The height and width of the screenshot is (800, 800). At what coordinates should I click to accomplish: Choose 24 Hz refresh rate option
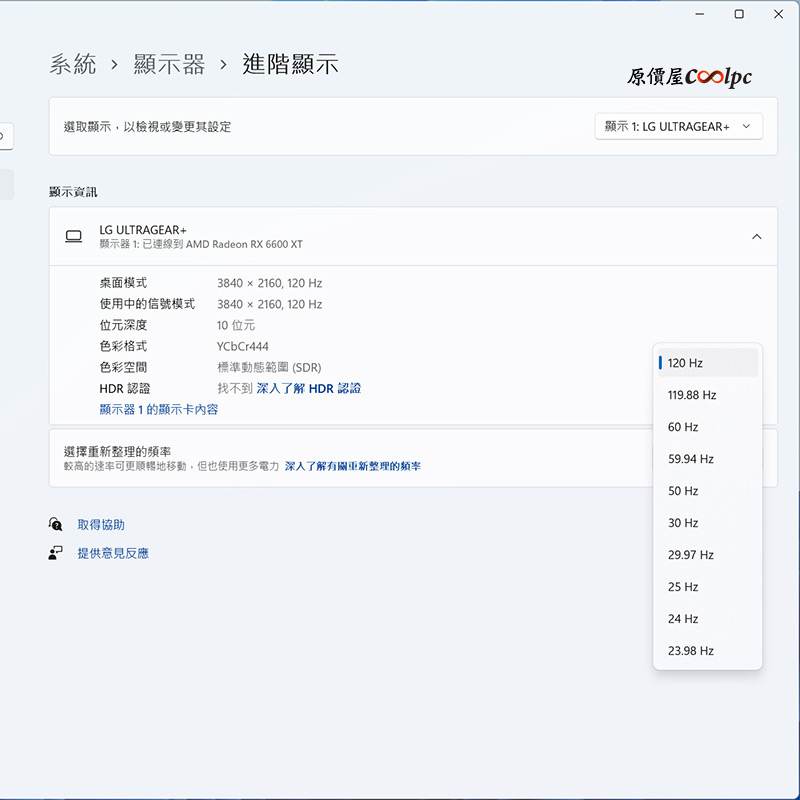[x=707, y=619]
